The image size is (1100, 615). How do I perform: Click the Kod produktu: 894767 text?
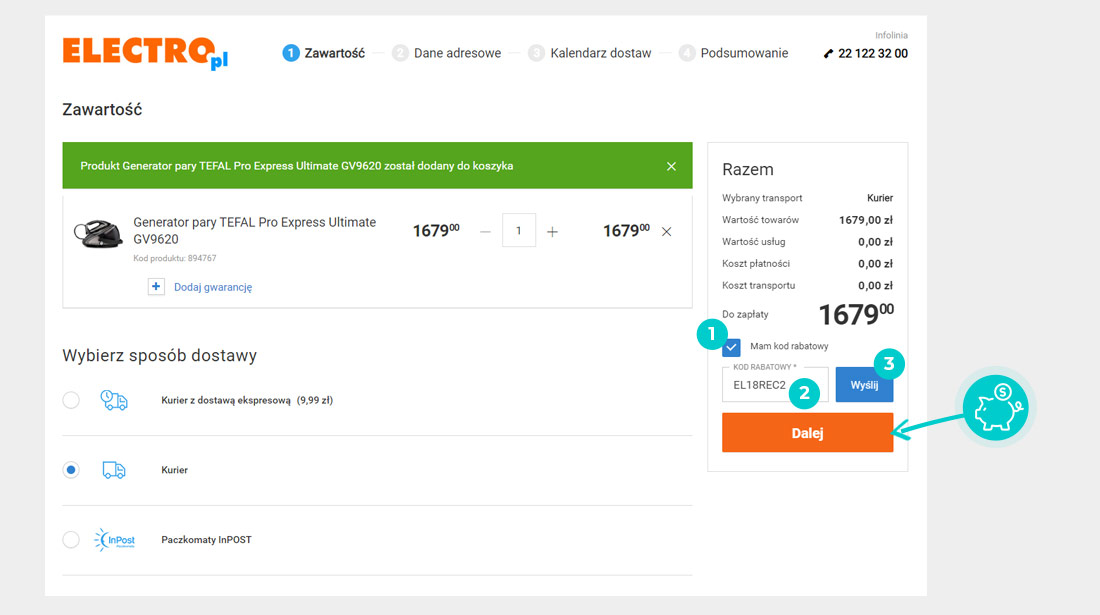point(175,258)
